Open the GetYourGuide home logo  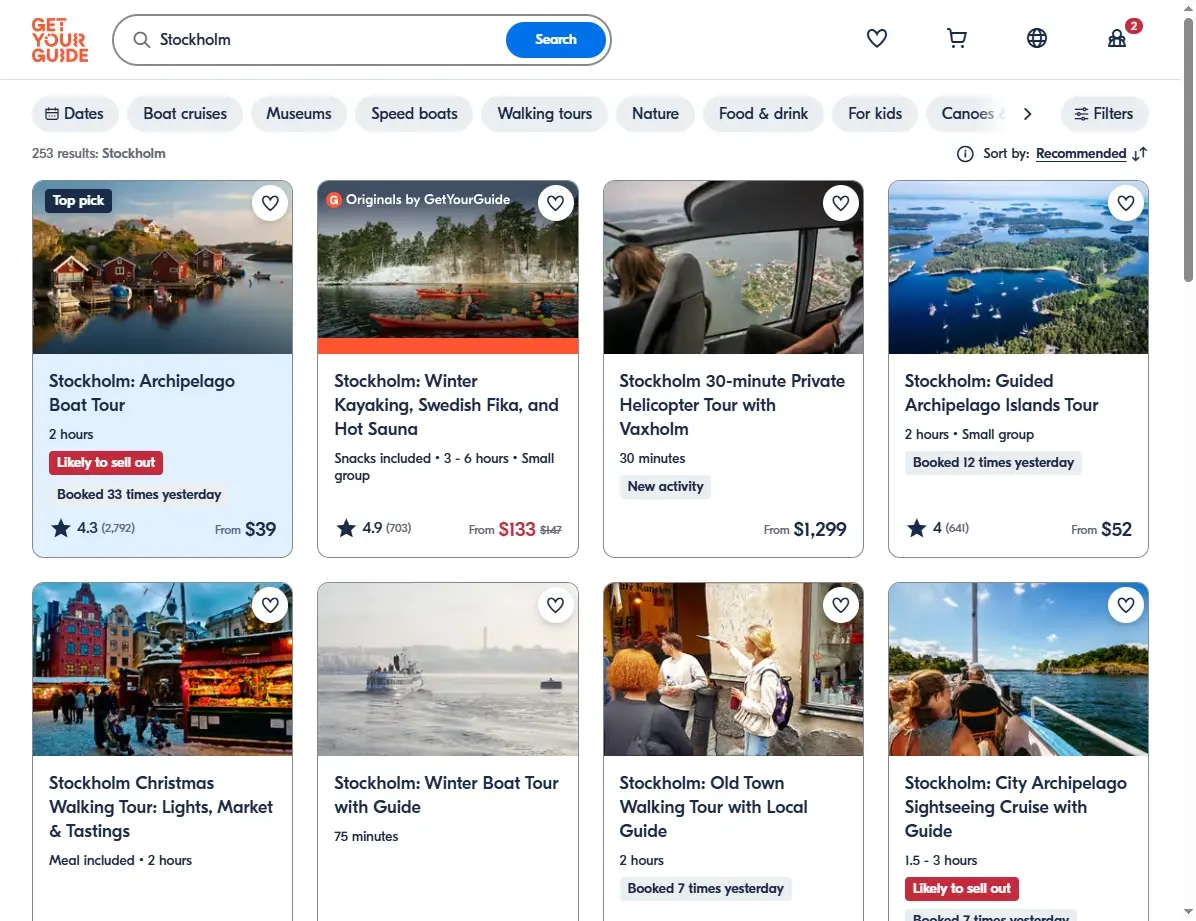(59, 40)
